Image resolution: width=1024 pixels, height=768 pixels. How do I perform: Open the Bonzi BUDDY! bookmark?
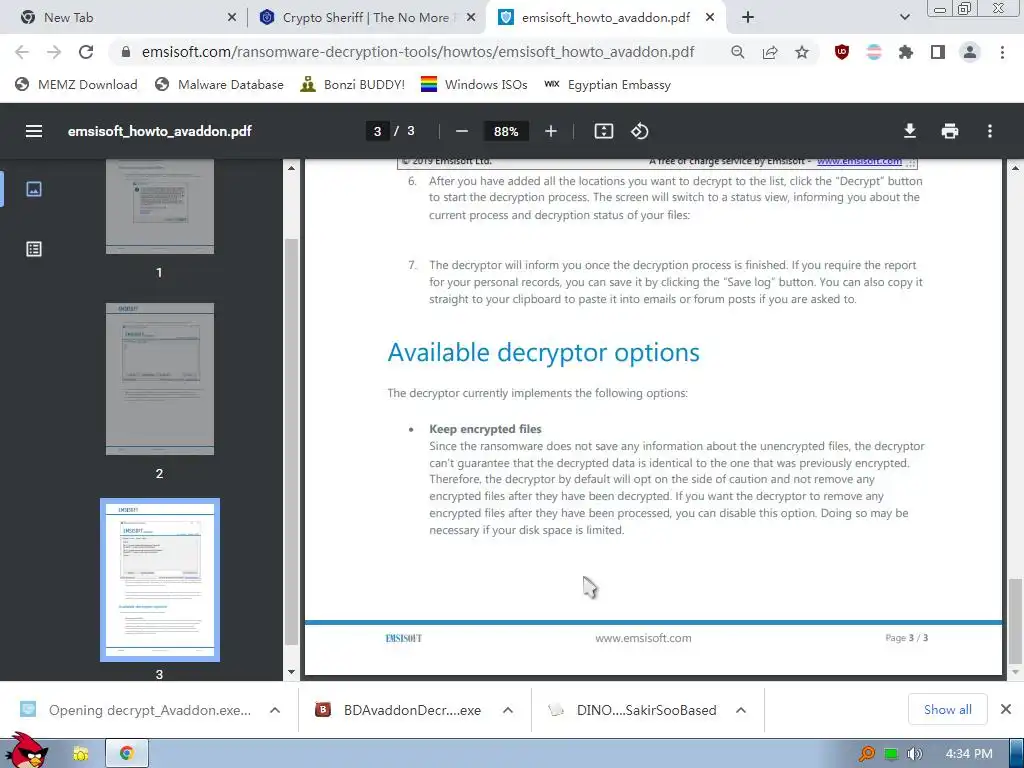pos(353,85)
